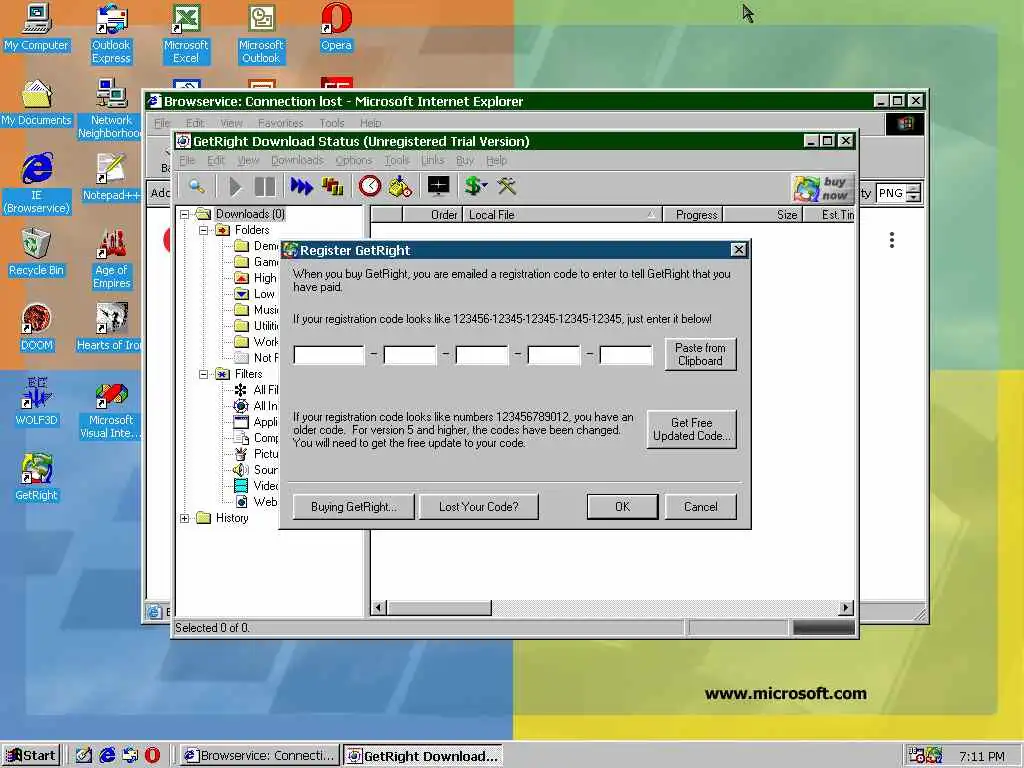Select the Opera desktop icon
This screenshot has height=768, width=1024.
point(336,27)
